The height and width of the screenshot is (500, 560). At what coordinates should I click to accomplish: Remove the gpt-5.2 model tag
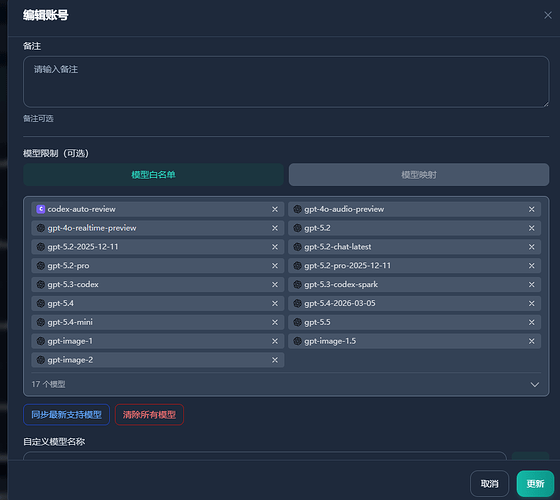coord(531,228)
